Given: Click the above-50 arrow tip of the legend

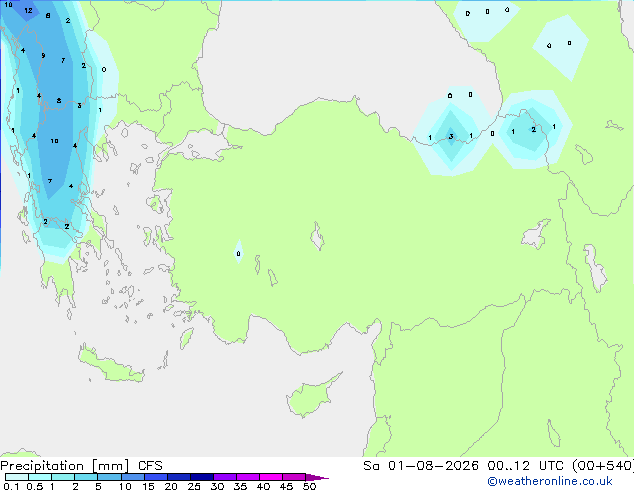Looking at the screenshot, I should tap(317, 477).
